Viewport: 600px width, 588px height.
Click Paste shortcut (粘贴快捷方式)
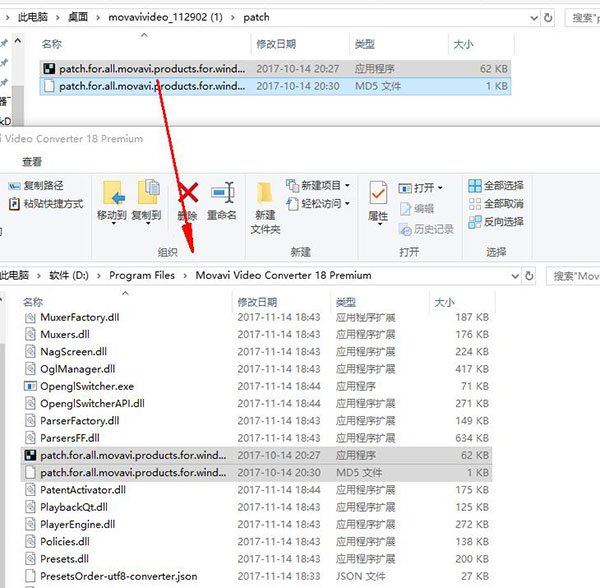coord(46,204)
